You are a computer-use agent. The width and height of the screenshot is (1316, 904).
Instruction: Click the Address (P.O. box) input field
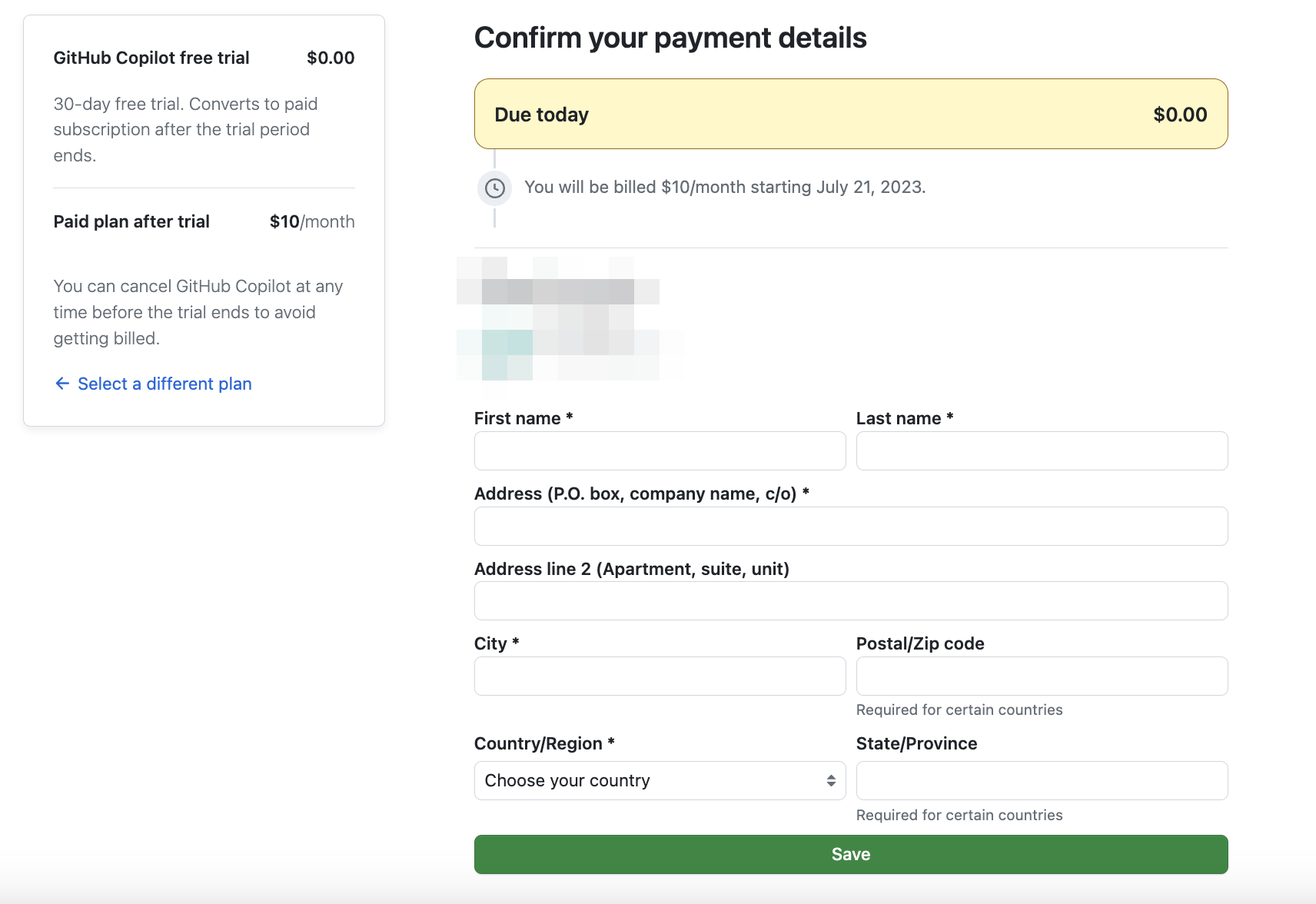851,526
